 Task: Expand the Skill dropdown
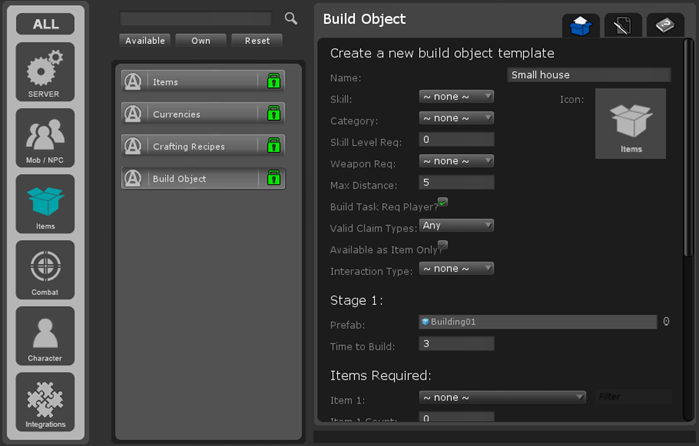(456, 96)
